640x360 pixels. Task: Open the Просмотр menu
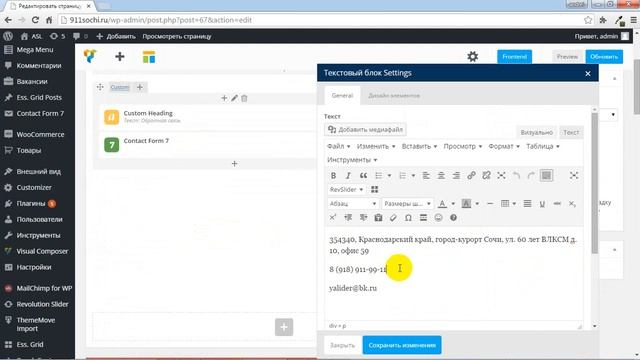click(x=463, y=146)
